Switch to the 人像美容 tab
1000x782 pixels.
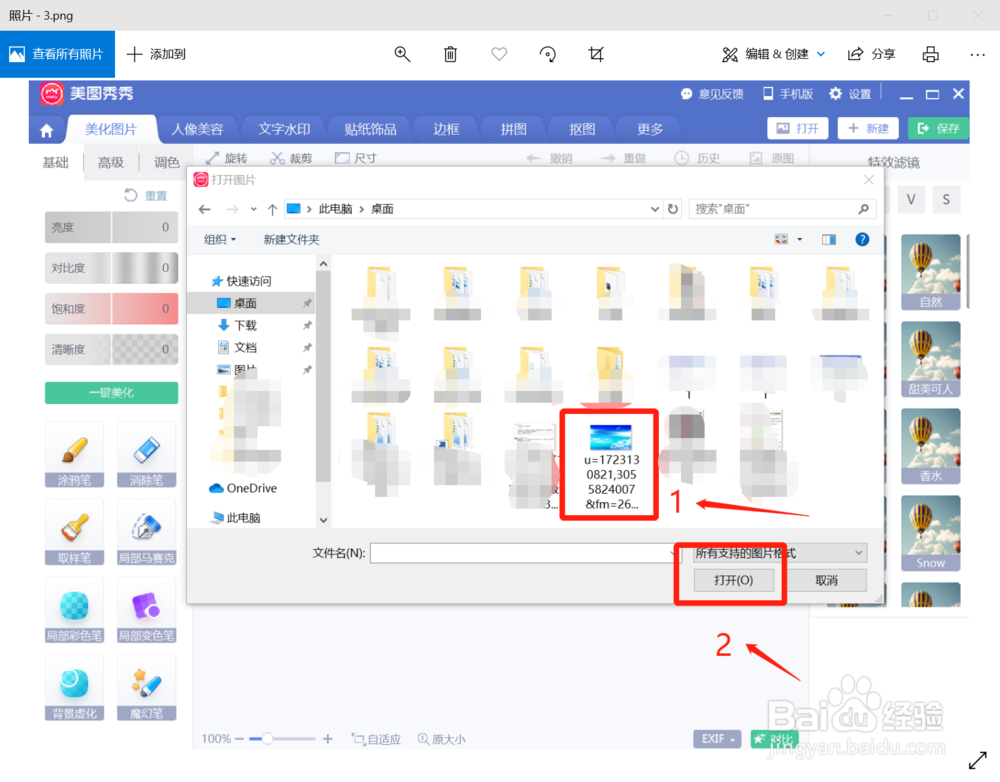pyautogui.click(x=198, y=129)
